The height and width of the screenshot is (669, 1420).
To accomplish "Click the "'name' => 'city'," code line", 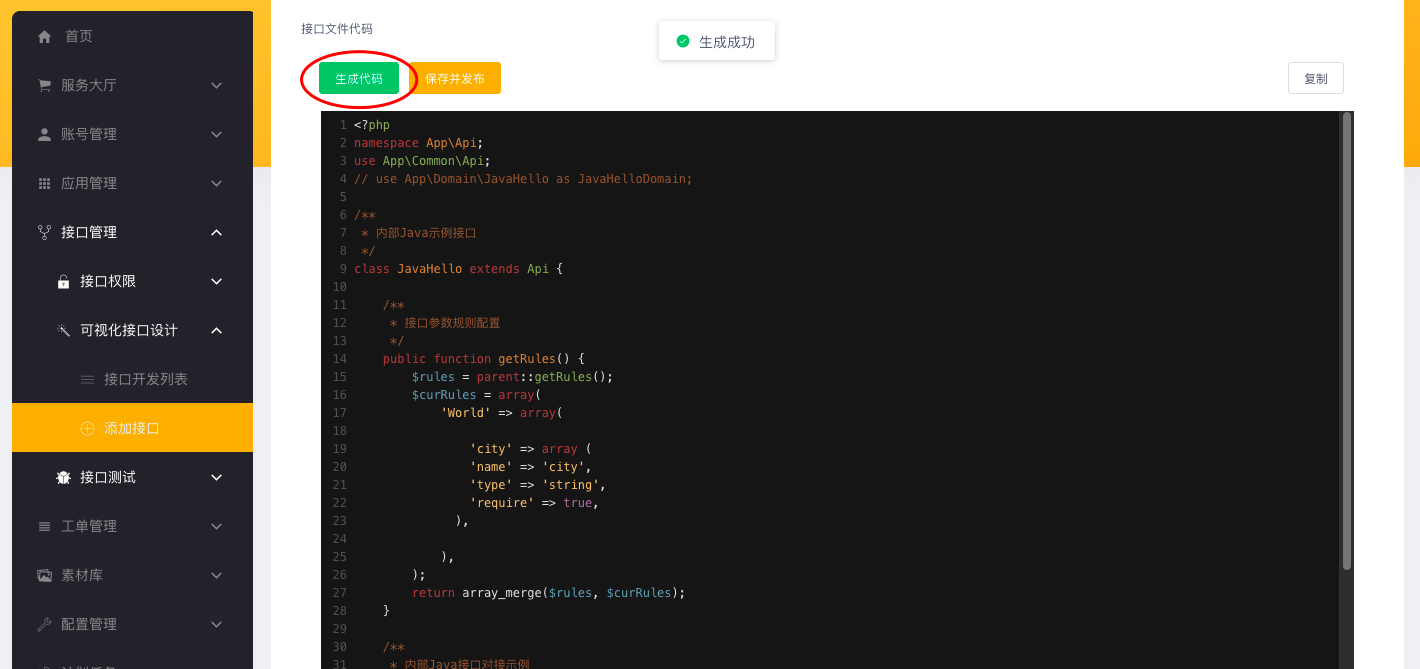I will coord(531,467).
